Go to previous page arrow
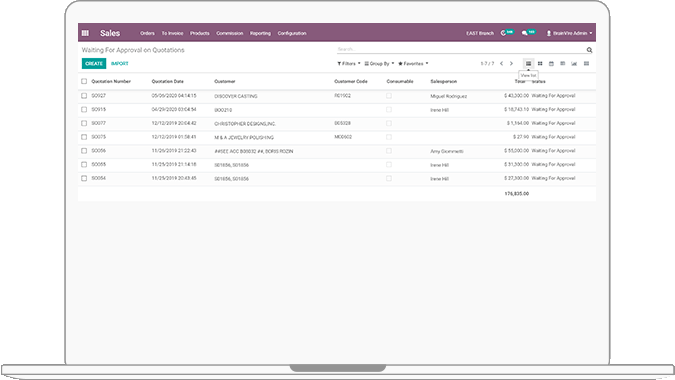 click(502, 64)
